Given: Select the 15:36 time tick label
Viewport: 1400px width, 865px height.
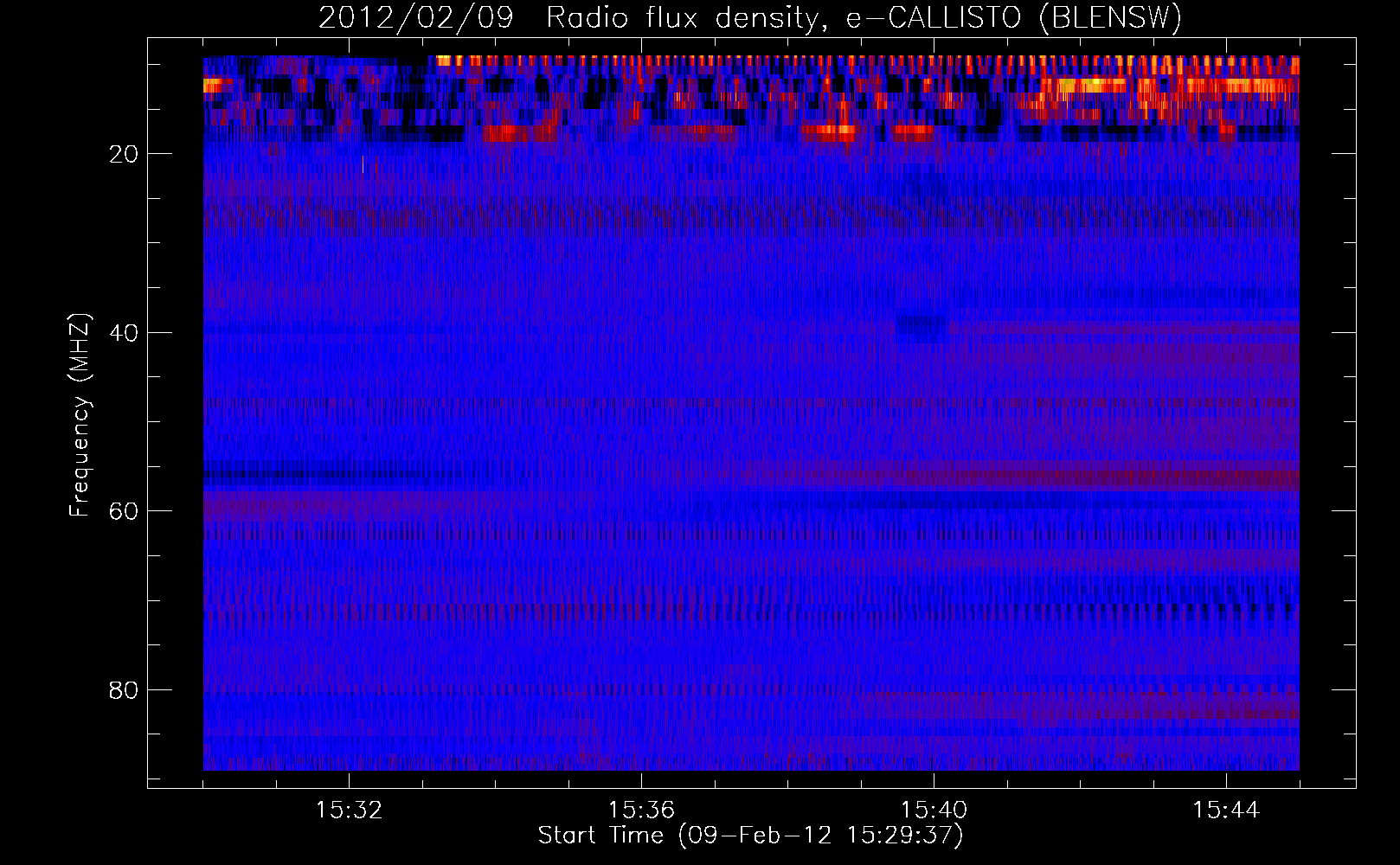Looking at the screenshot, I should point(641,811).
